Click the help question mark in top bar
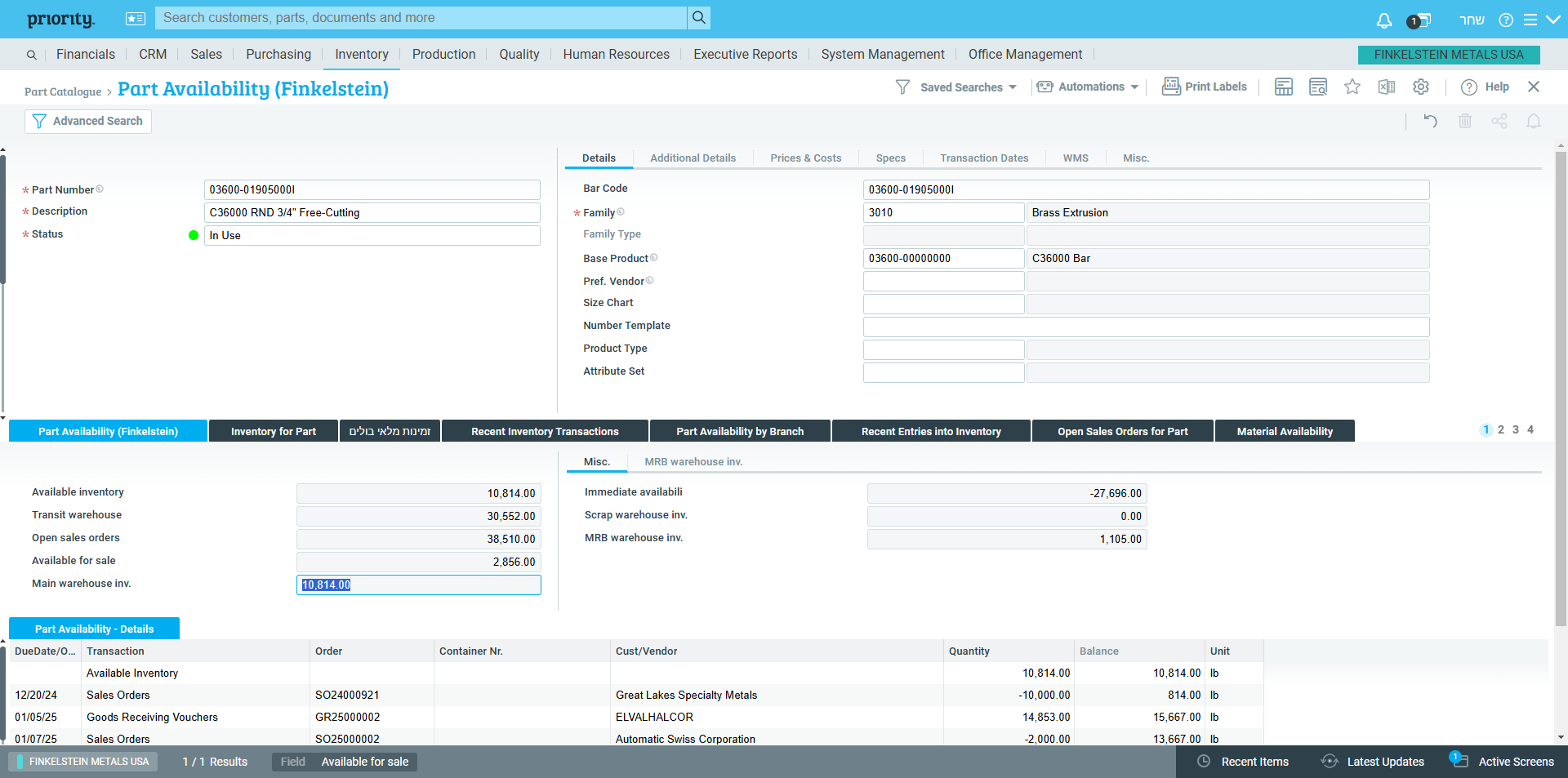 point(1506,20)
